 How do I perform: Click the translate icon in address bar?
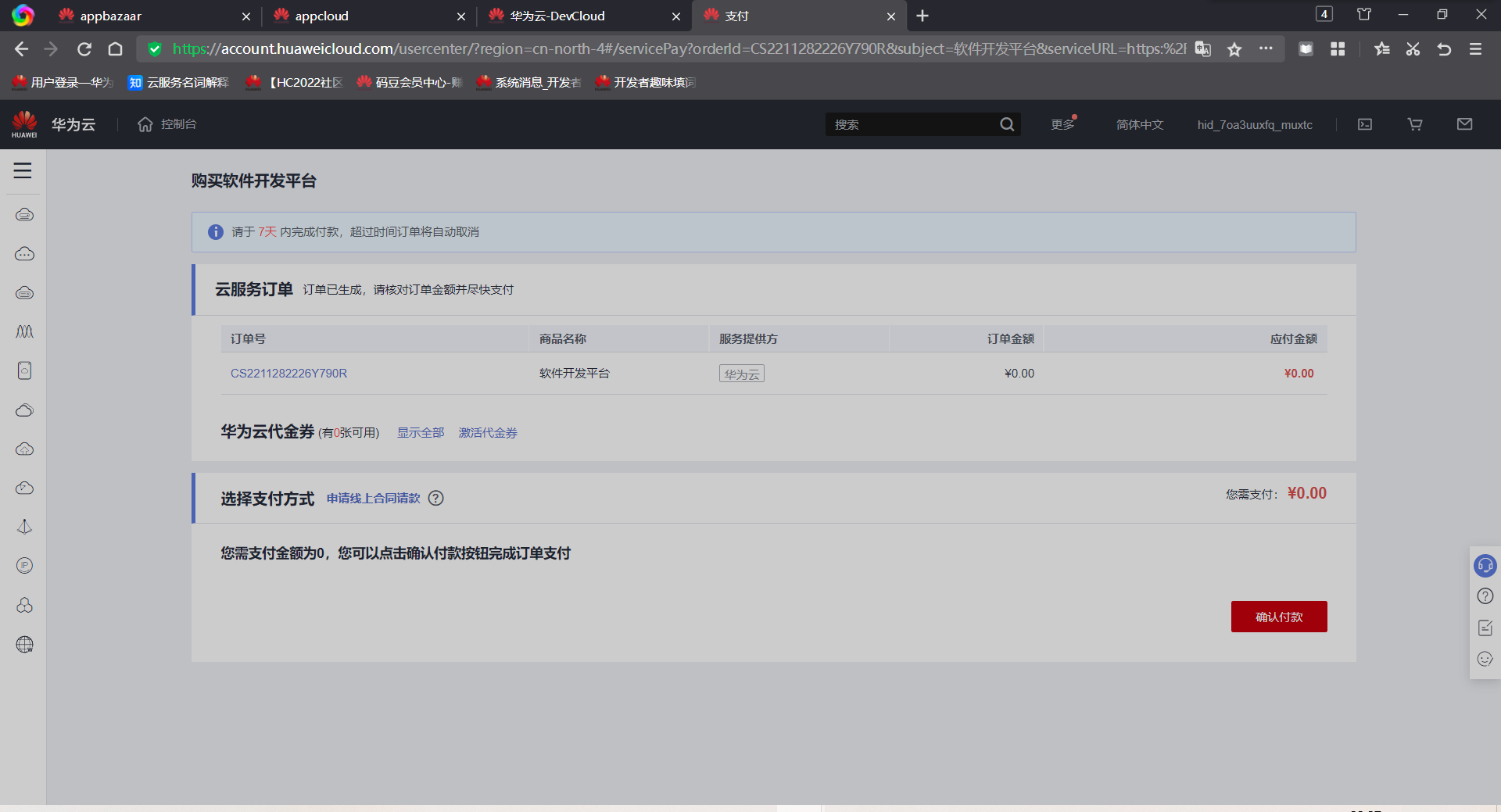(1203, 49)
